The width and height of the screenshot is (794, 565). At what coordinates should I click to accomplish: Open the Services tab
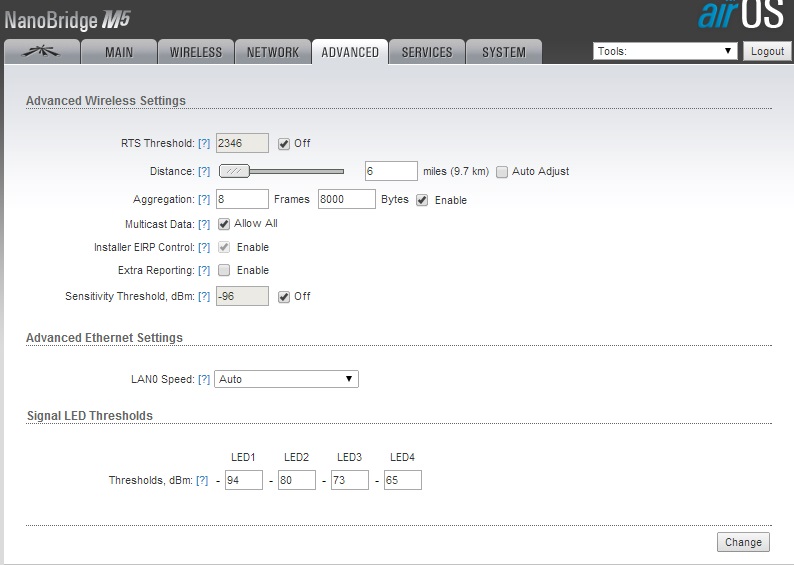click(x=427, y=52)
